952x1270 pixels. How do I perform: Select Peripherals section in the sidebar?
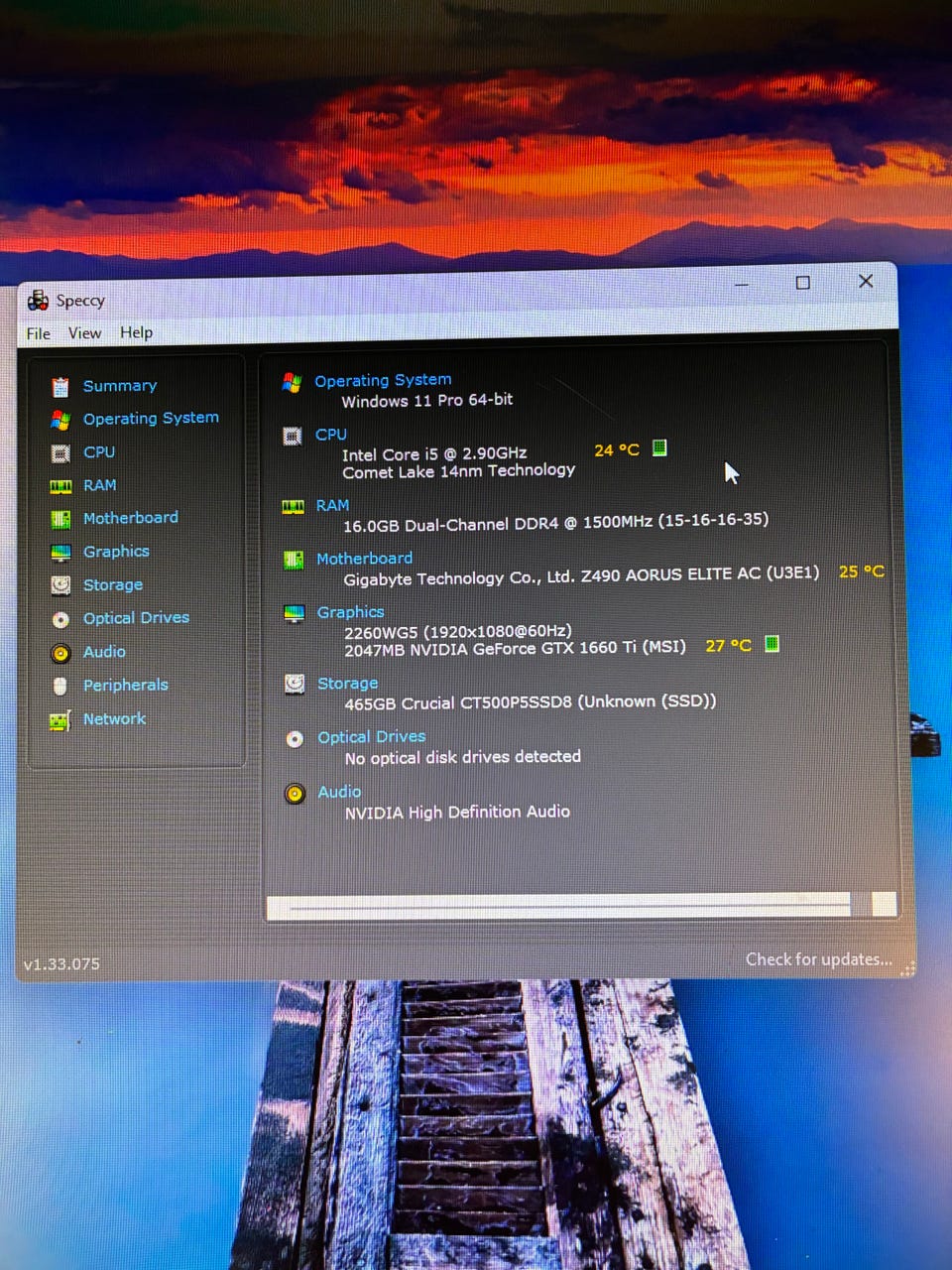(x=126, y=686)
